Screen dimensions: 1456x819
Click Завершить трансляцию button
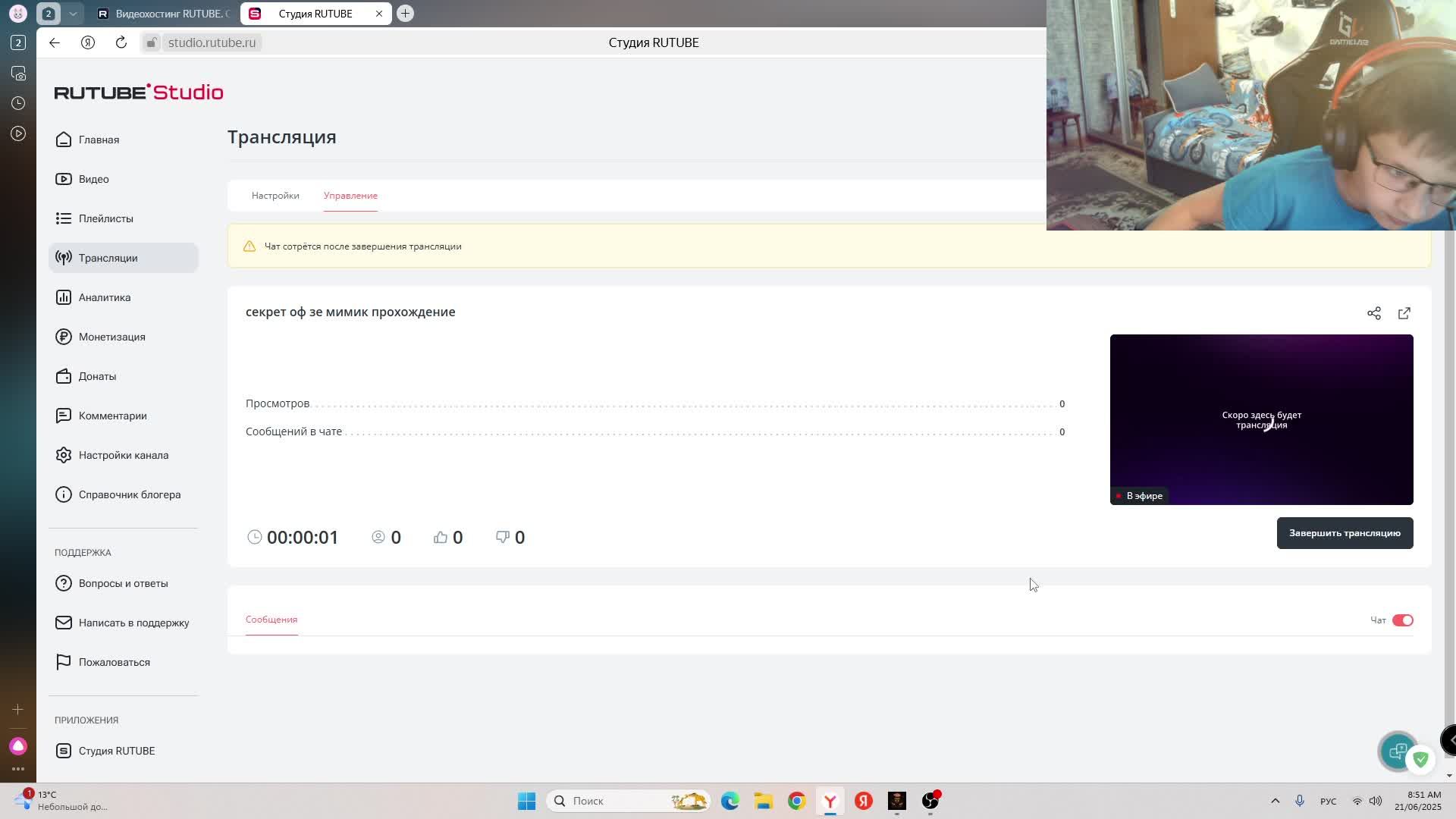[1344, 533]
